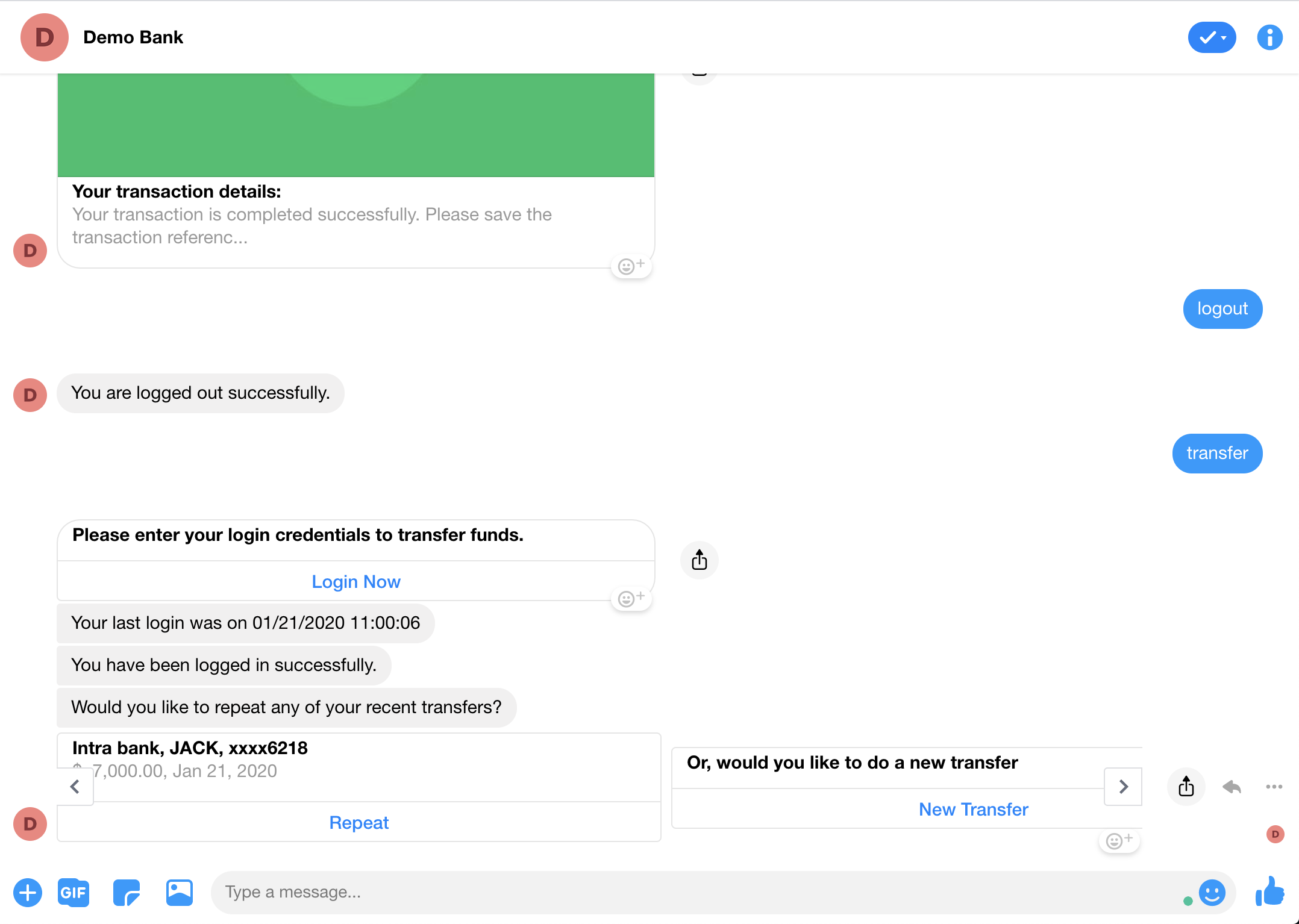Viewport: 1299px width, 924px height.
Task: Add reaction to the new transfer card
Action: [1119, 841]
